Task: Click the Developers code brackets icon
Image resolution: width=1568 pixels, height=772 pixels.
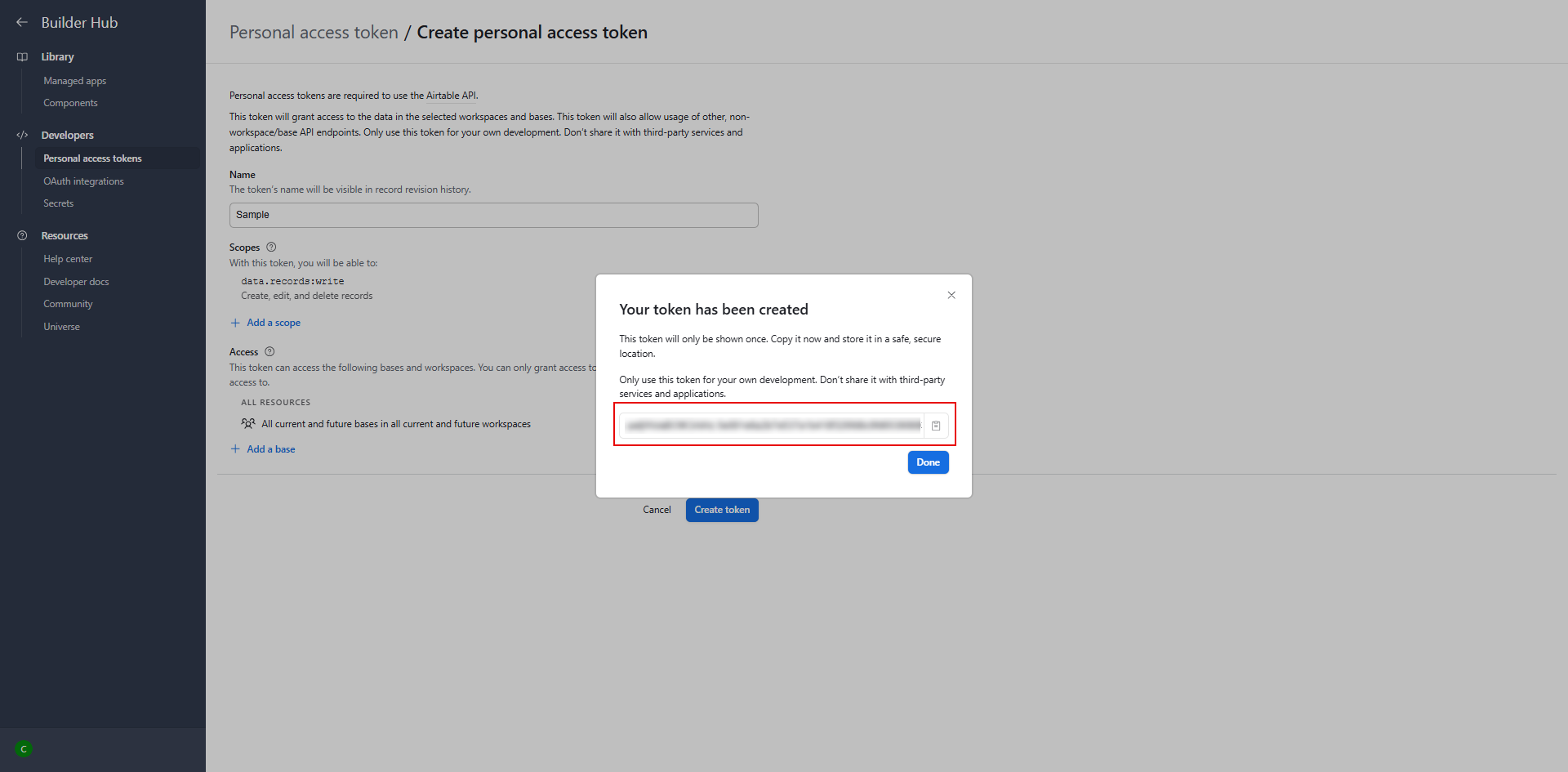Action: click(22, 136)
